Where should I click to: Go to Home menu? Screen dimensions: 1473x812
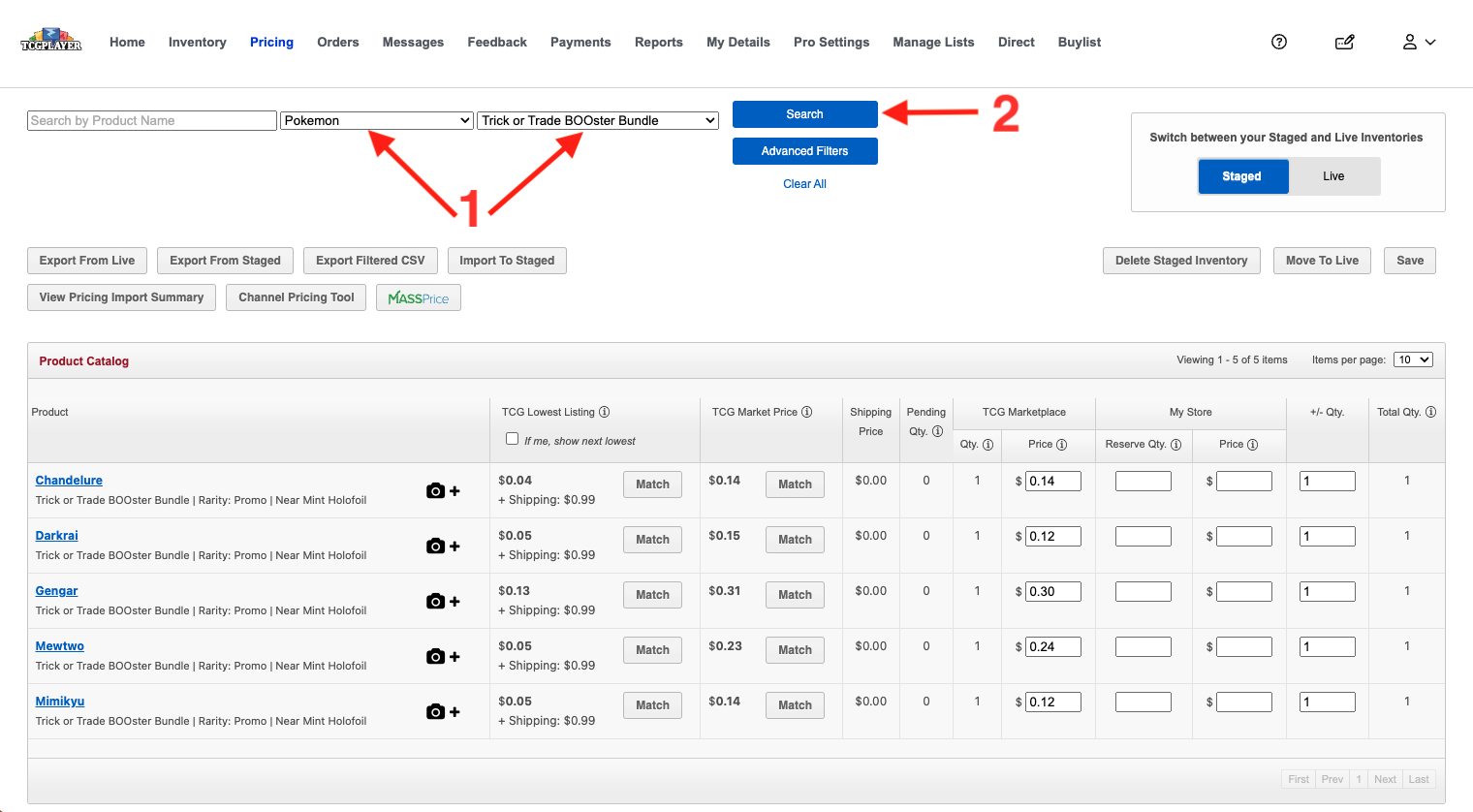point(127,42)
